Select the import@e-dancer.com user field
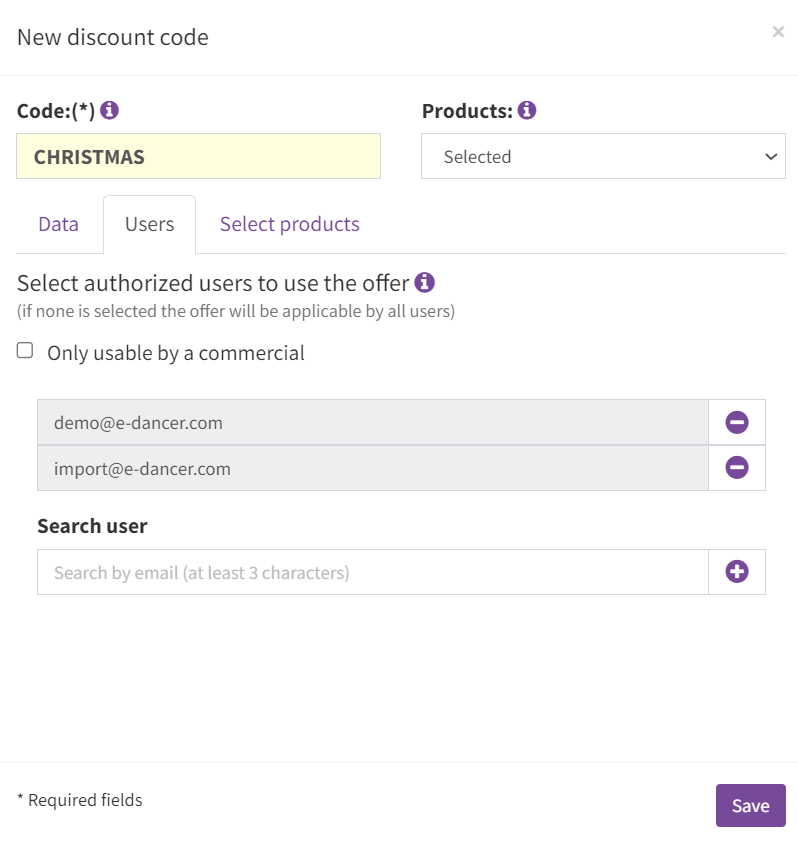798x855 pixels. (x=373, y=468)
